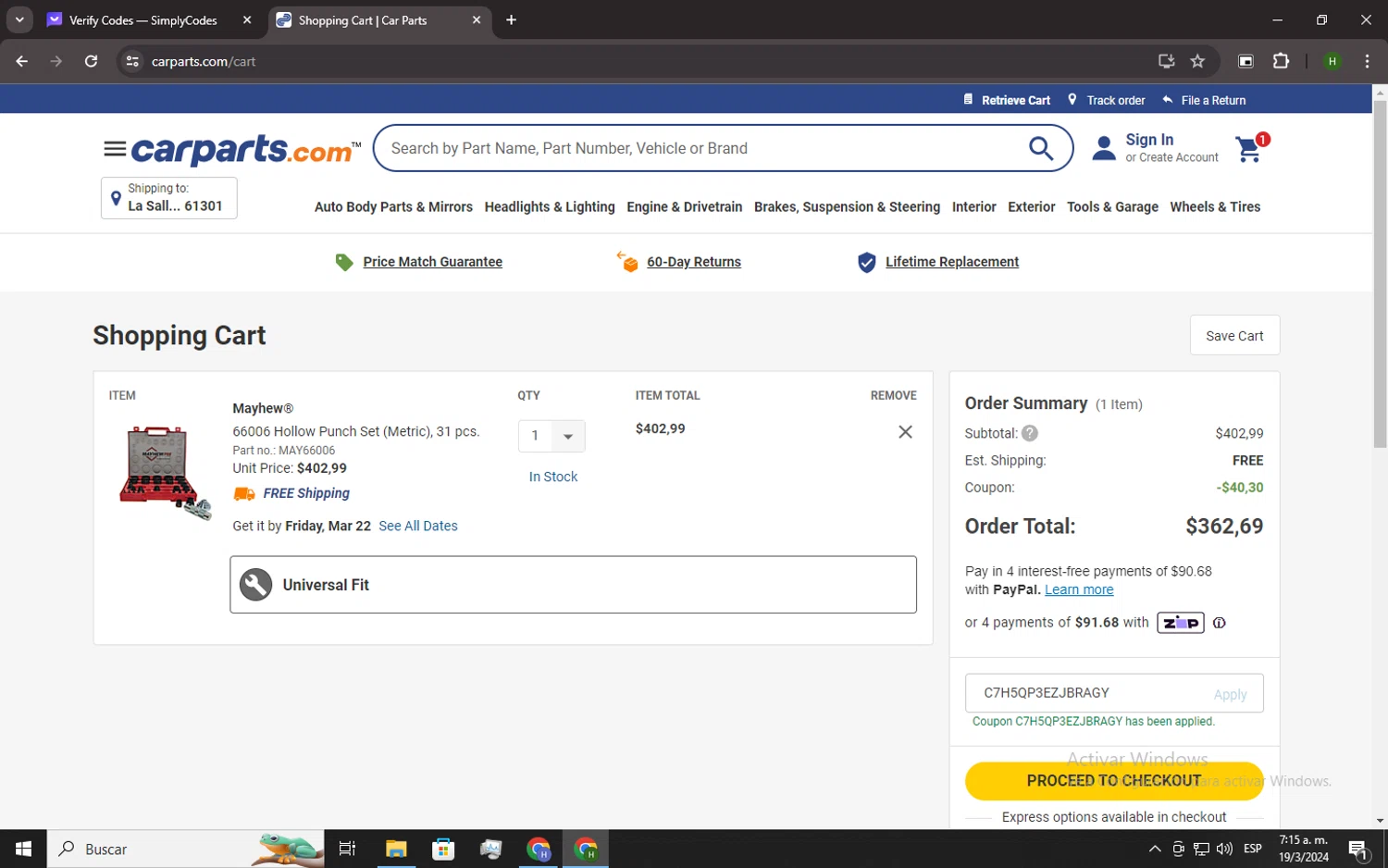This screenshot has width=1388, height=868.
Task: Change Shipping to La Sall... 61301 location
Action: pos(169,198)
